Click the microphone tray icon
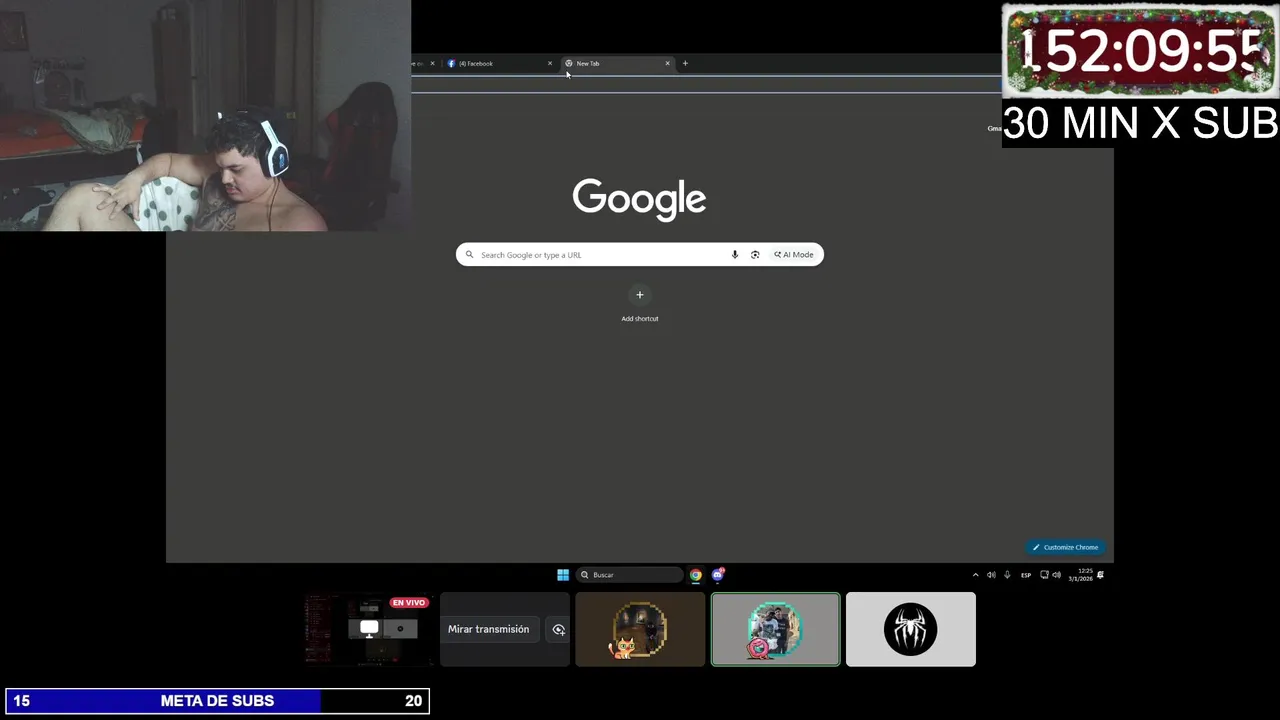The image size is (1280, 720). 1007,575
